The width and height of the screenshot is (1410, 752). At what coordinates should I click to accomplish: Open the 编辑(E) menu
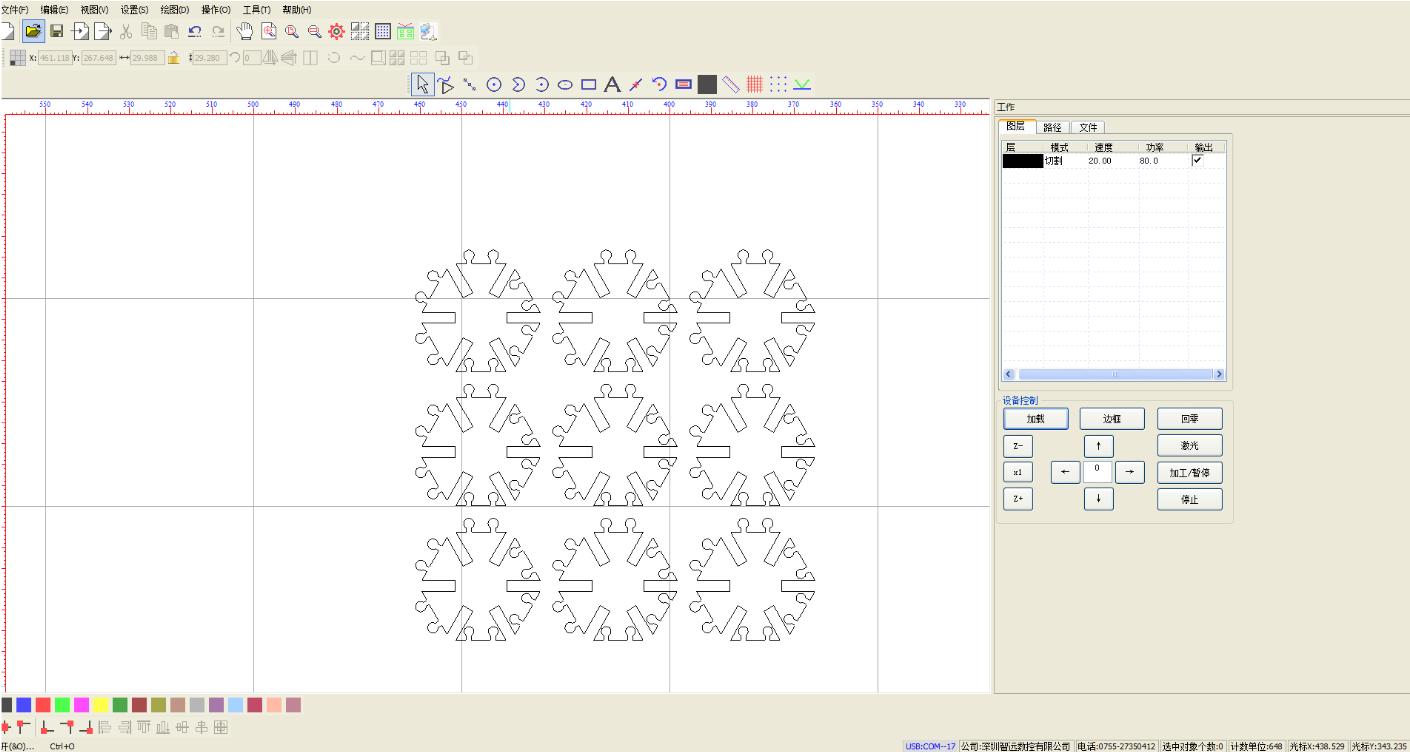point(54,9)
